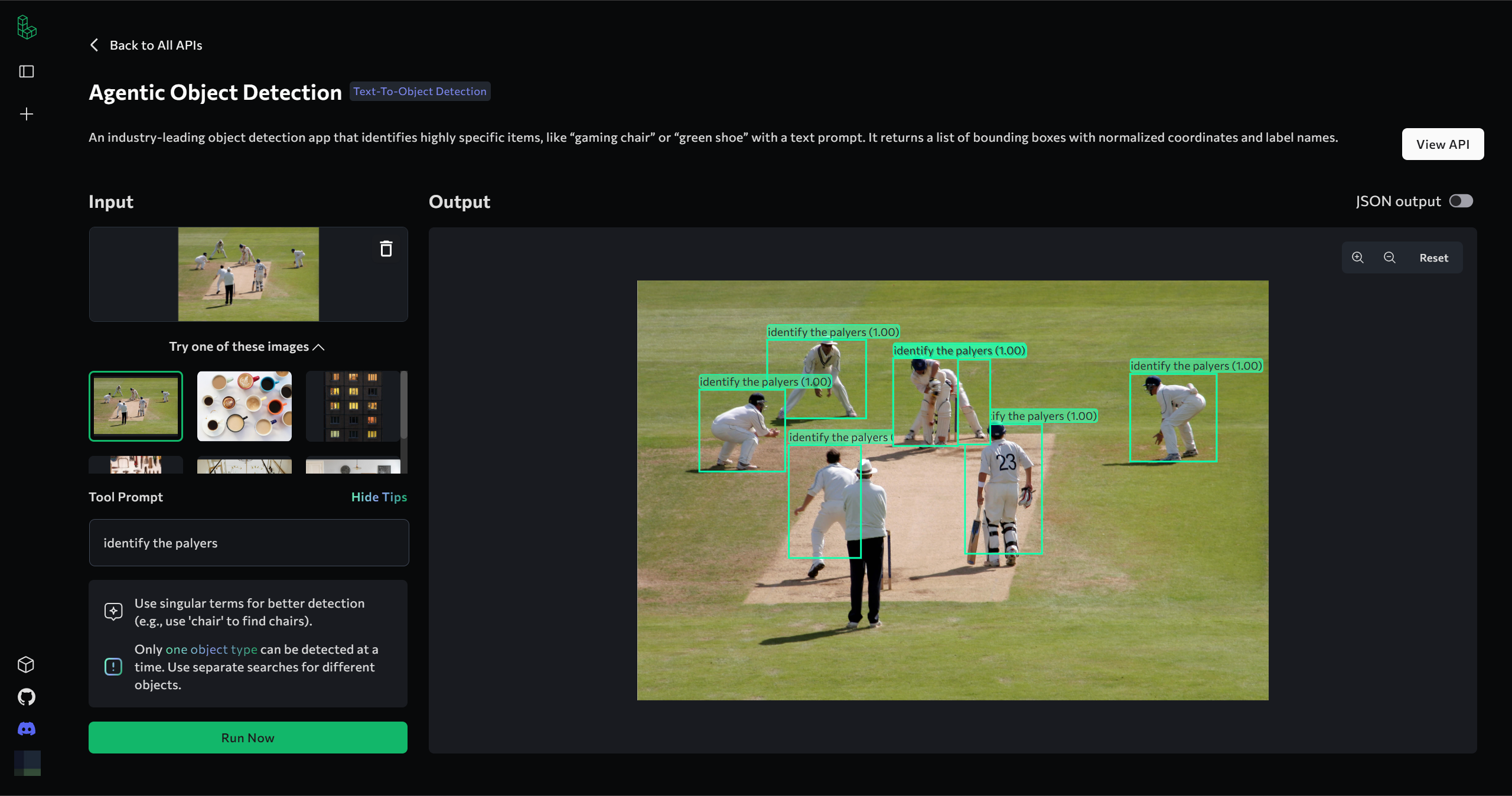Open the Discord icon link
Viewport: 1512px width, 796px height.
(27, 729)
